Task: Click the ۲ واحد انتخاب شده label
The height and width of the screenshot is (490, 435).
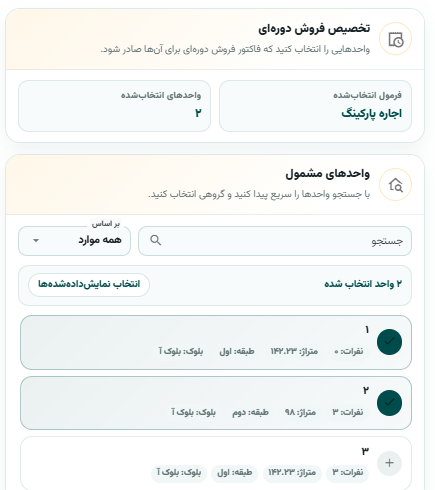Action: click(x=363, y=284)
